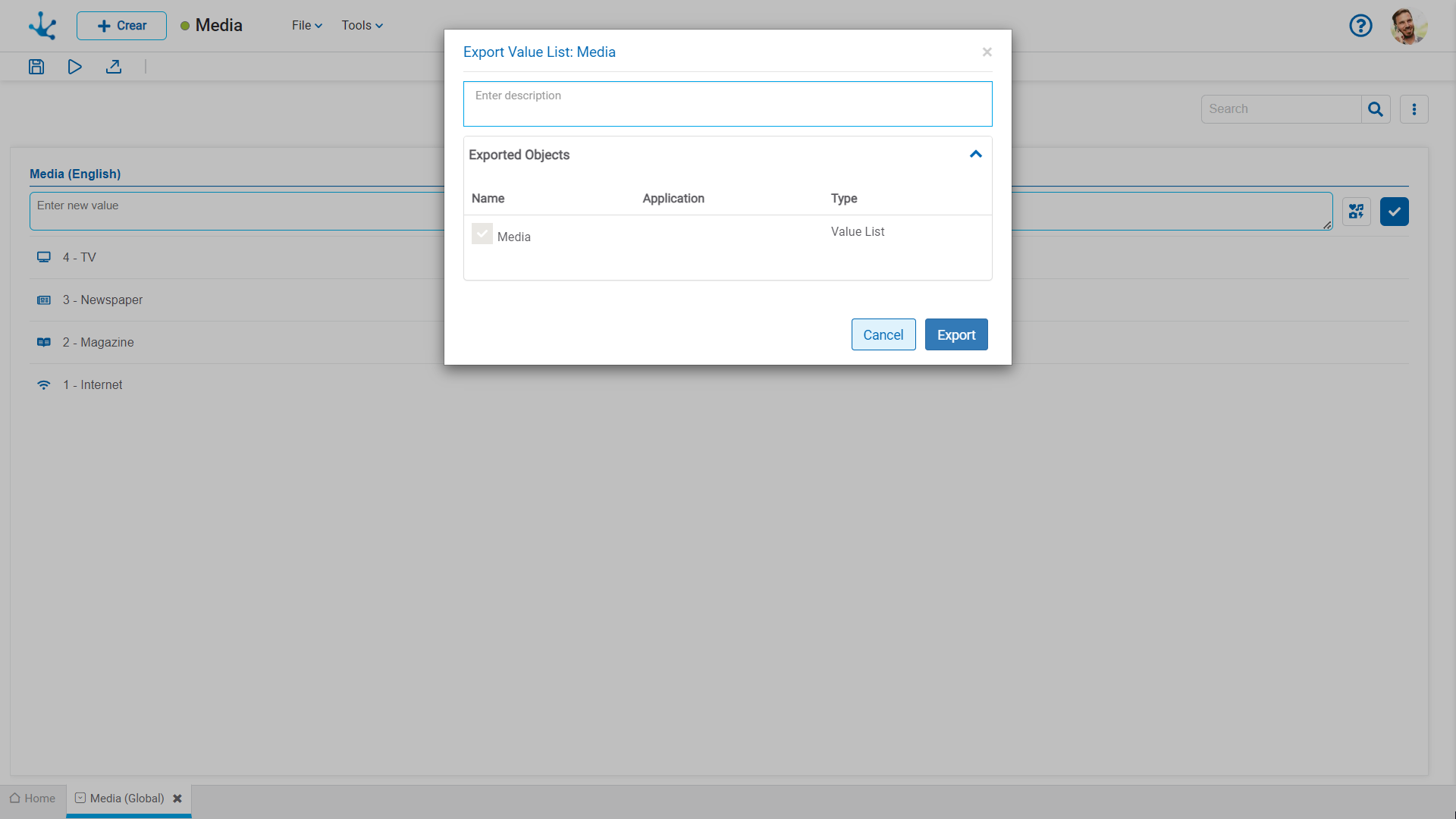Toggle the Media checkbox in export list
The height and width of the screenshot is (819, 1456).
point(482,234)
